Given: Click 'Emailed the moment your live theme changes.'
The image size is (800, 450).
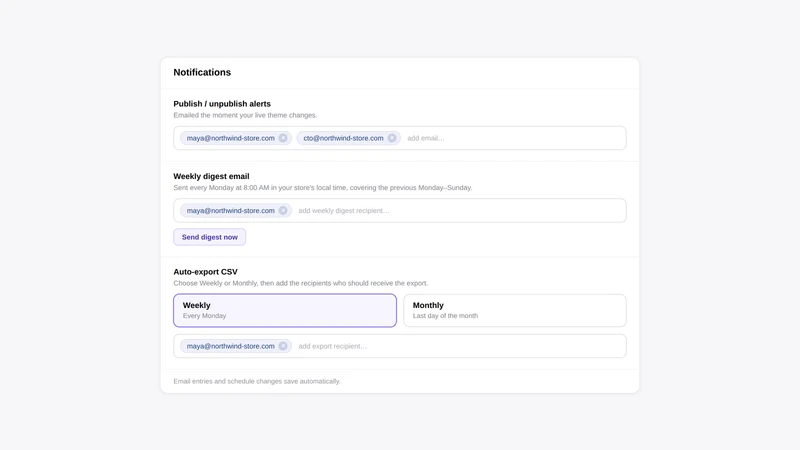Looking at the screenshot, I should click(x=245, y=115).
